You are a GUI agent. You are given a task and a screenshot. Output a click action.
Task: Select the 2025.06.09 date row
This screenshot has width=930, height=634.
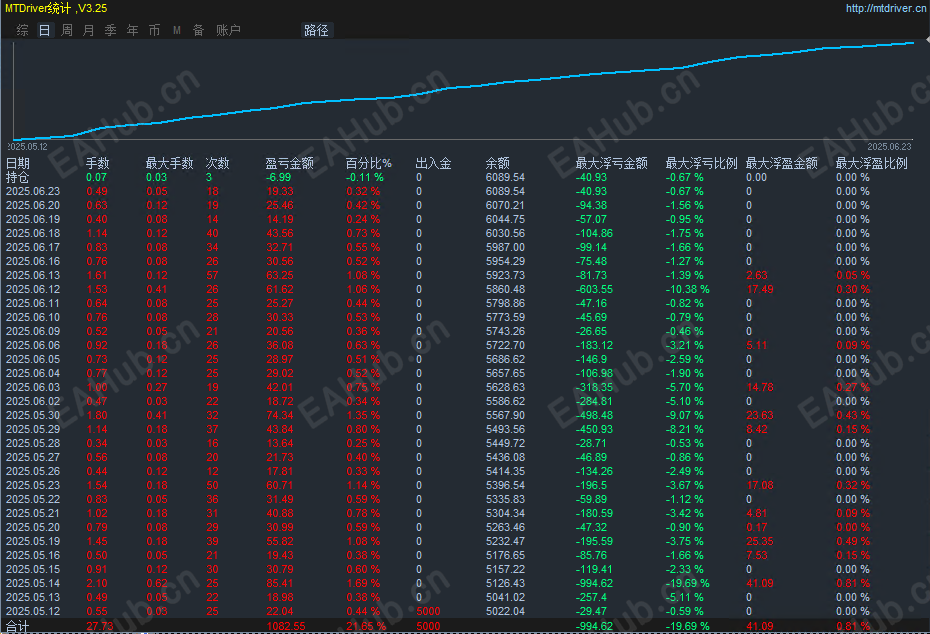[33, 331]
